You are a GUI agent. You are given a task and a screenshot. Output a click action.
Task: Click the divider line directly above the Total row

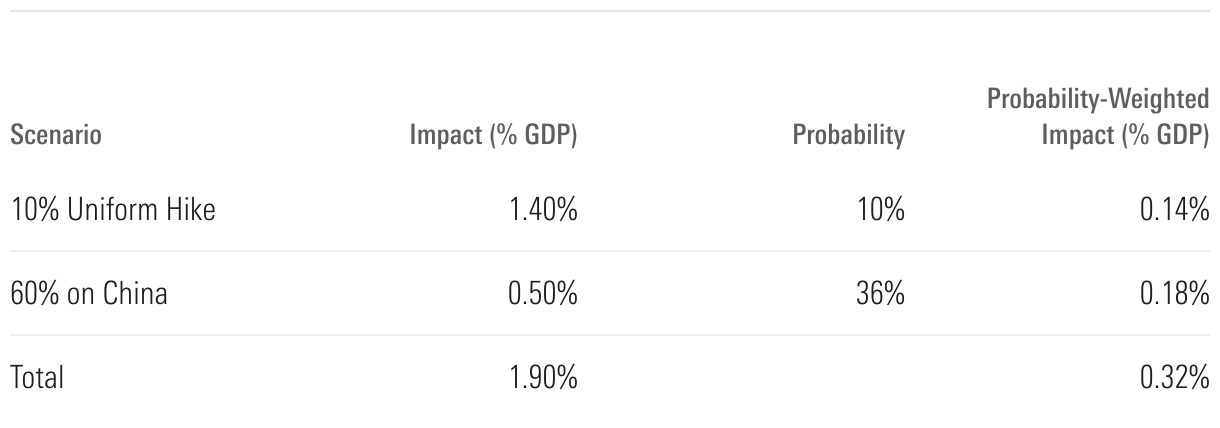[x=610, y=335]
